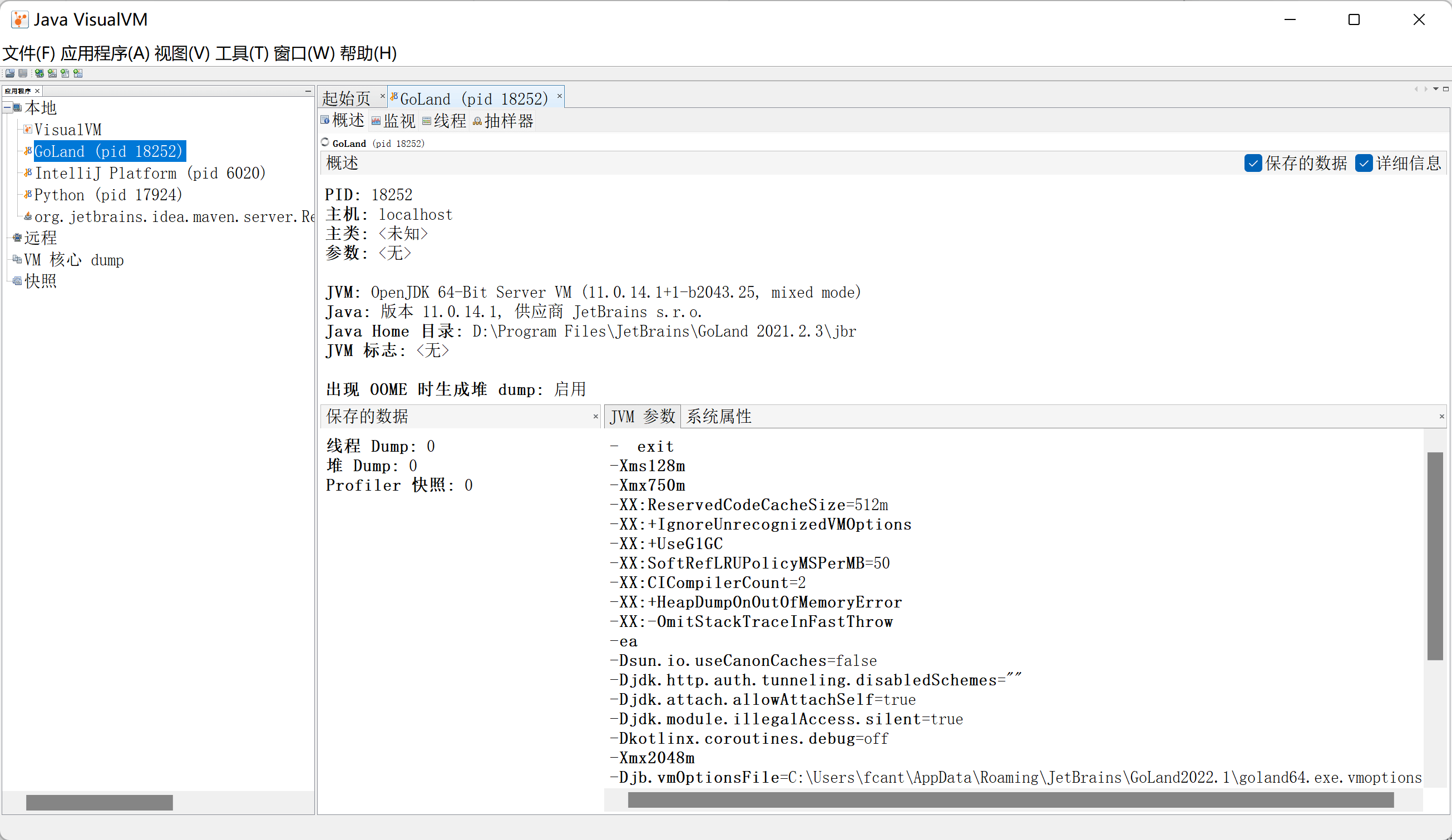Open the tab list dropdown arrow

[1435, 90]
